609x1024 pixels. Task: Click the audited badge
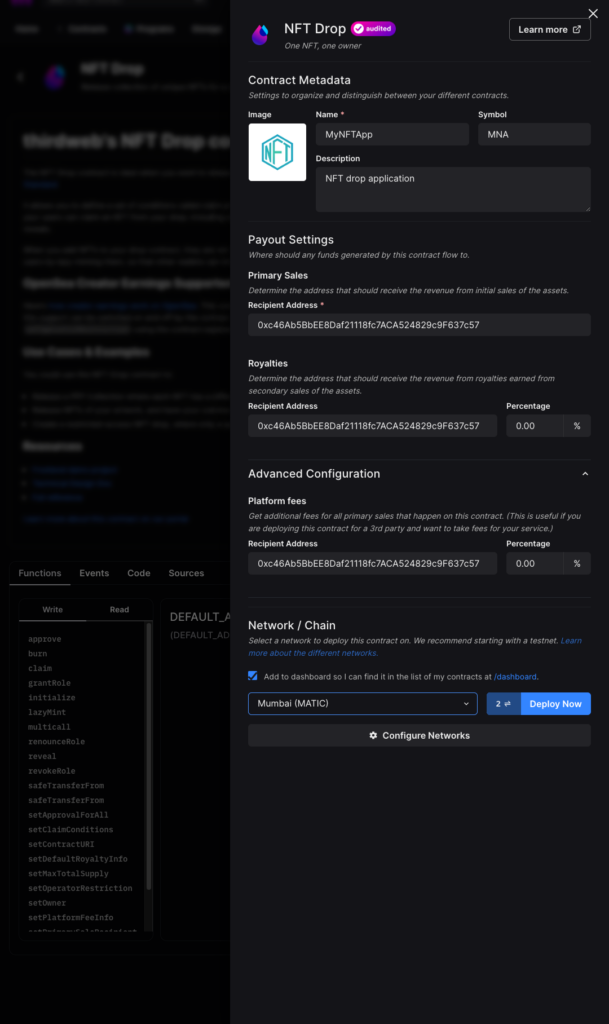coord(373,29)
